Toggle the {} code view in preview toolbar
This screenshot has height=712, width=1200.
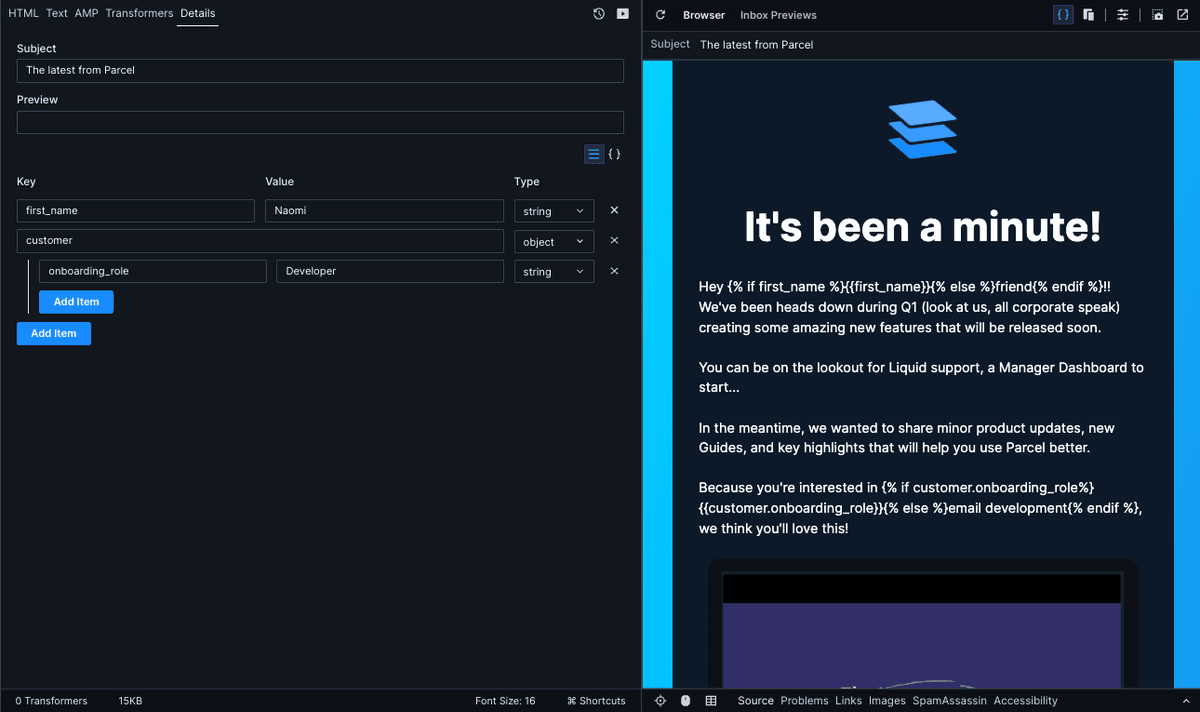click(1062, 14)
